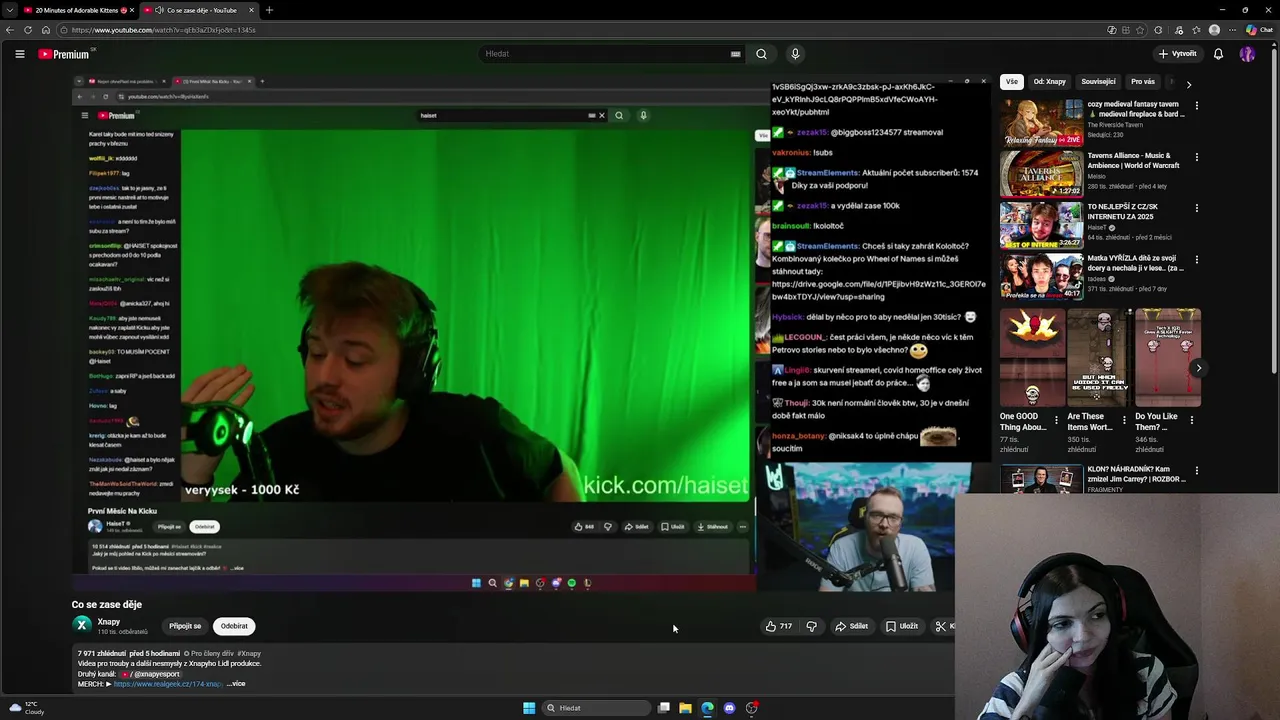Open Windows Start menu
This screenshot has height=720, width=1280.
point(529,708)
